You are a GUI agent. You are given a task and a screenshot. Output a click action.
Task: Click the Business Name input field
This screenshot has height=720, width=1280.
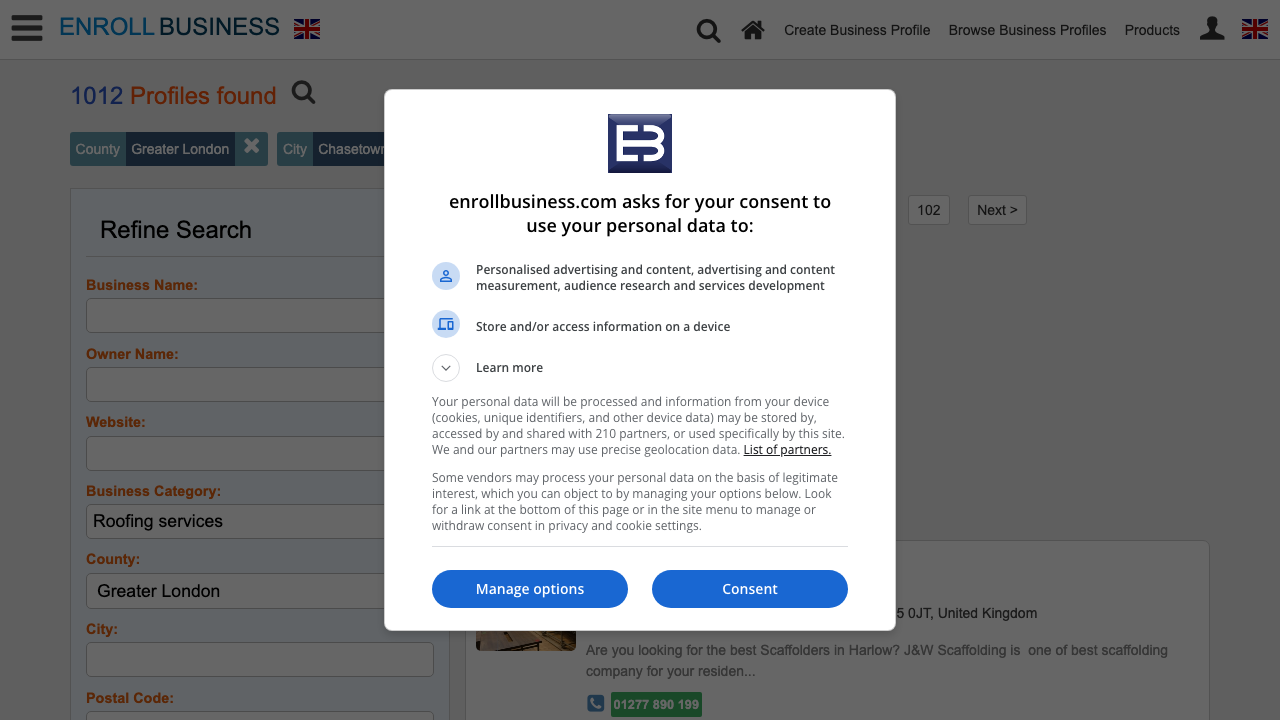(236, 315)
